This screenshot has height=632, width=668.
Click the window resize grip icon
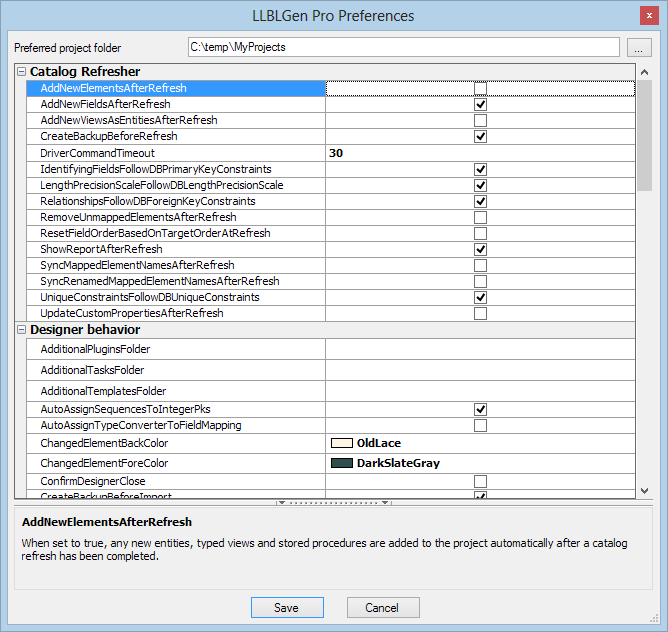point(653,619)
